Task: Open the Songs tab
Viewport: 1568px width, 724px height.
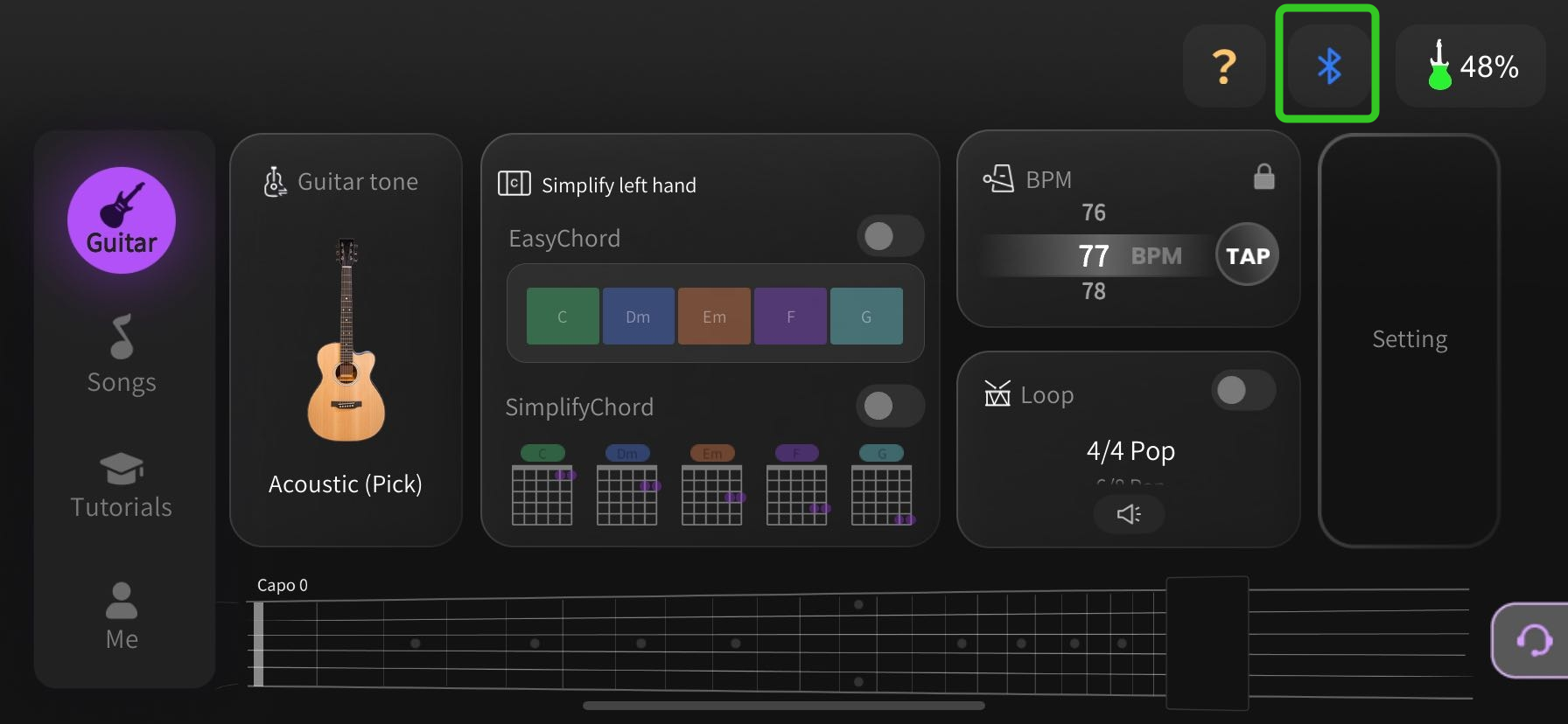Action: click(x=122, y=355)
